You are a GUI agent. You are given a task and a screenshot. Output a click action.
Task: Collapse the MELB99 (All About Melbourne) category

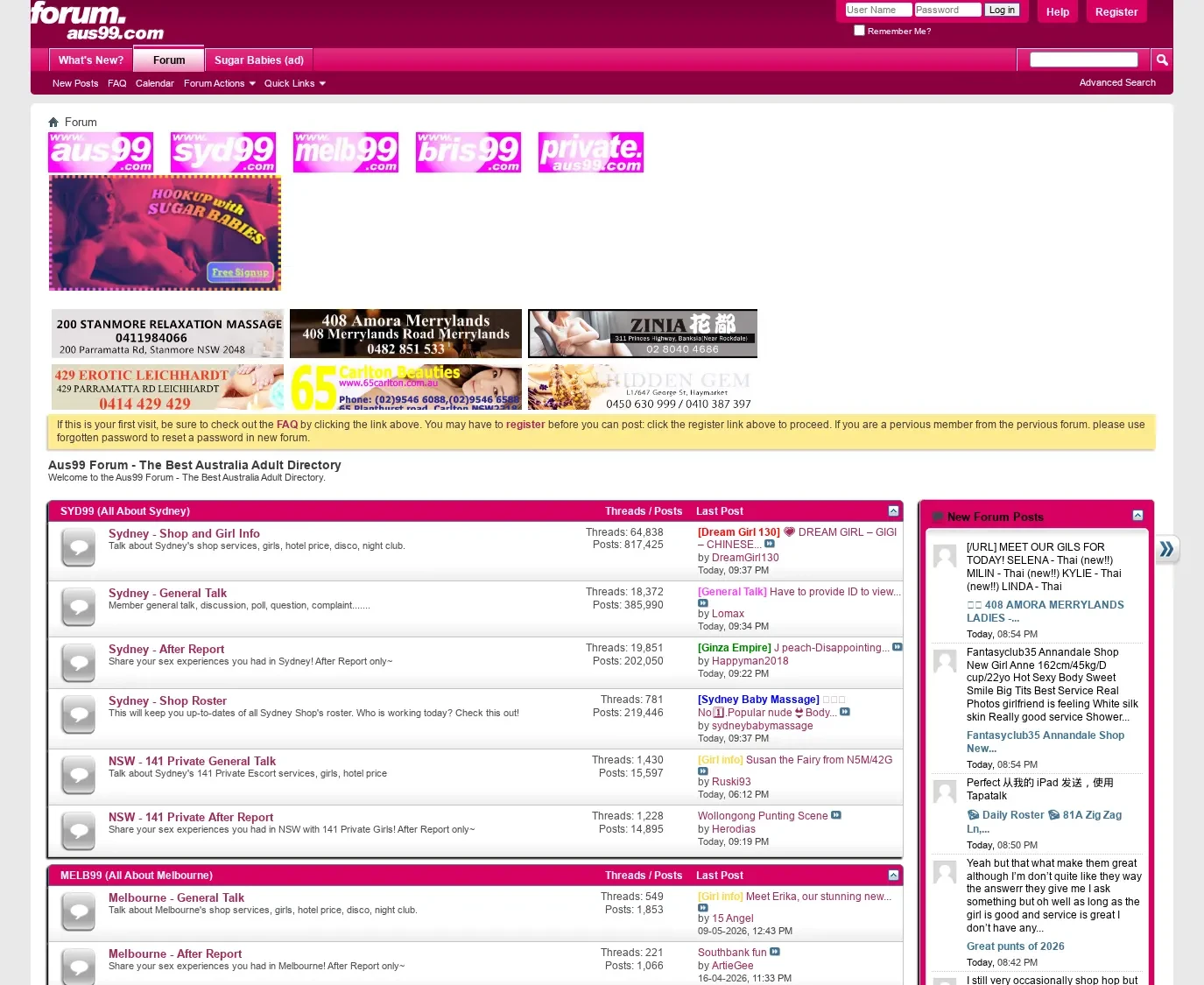point(893,875)
